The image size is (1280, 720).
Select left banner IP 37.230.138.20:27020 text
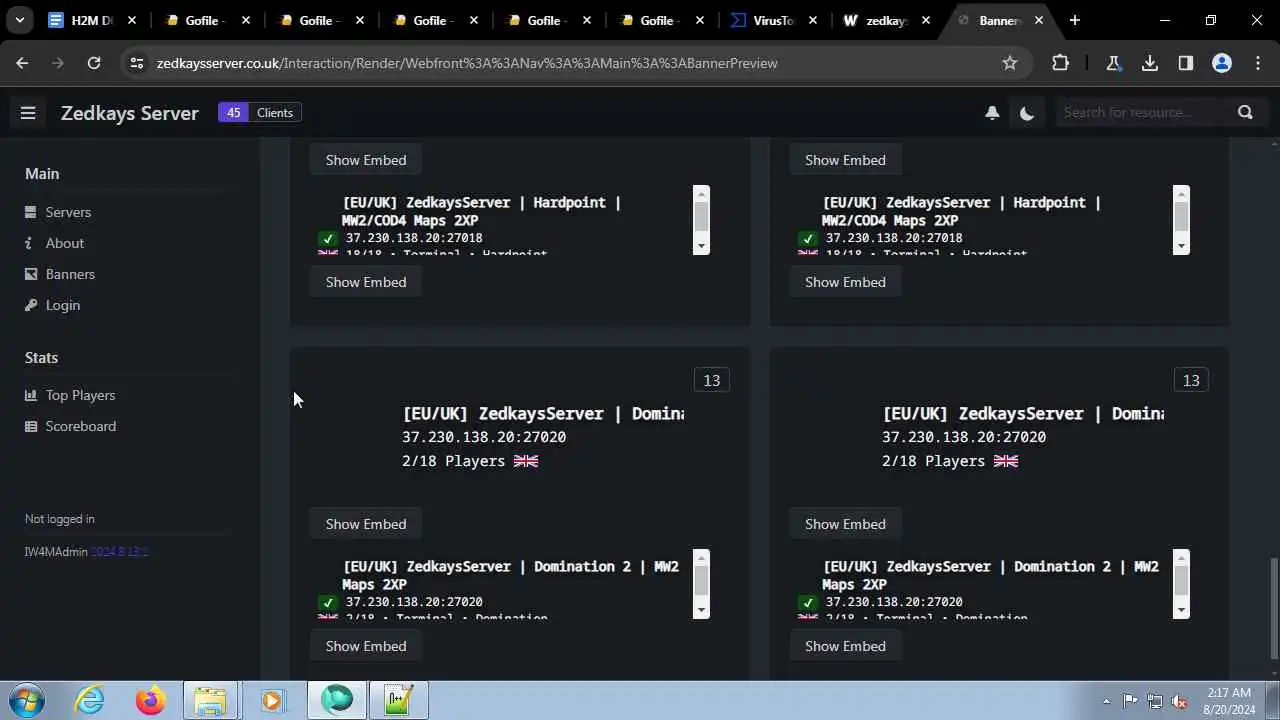(484, 437)
